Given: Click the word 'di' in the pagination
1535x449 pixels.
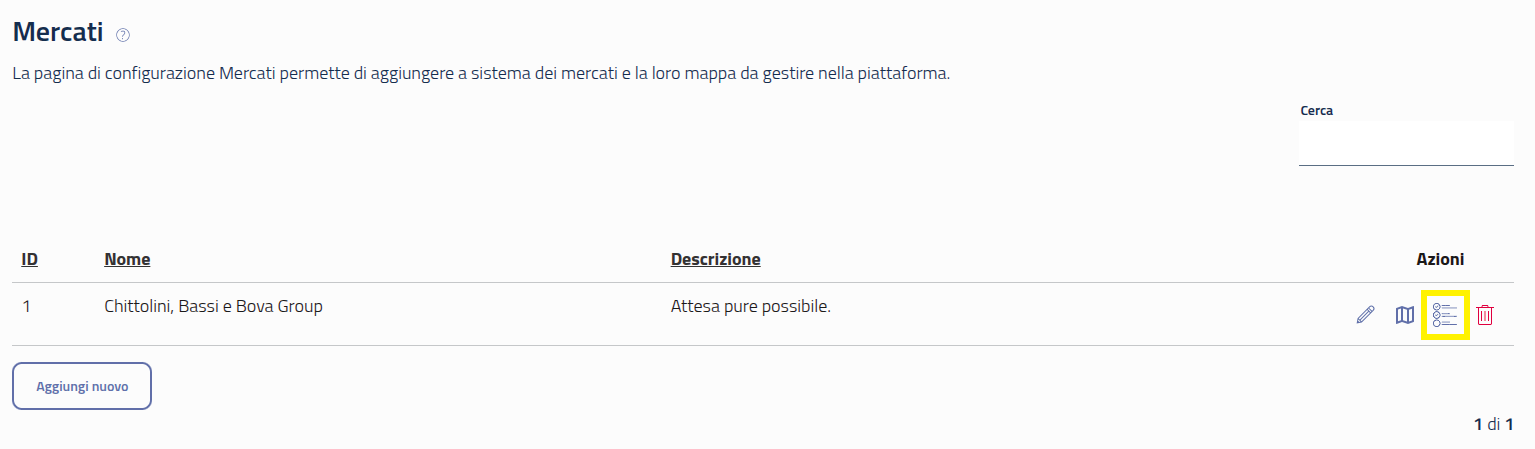Looking at the screenshot, I should click(1493, 424).
